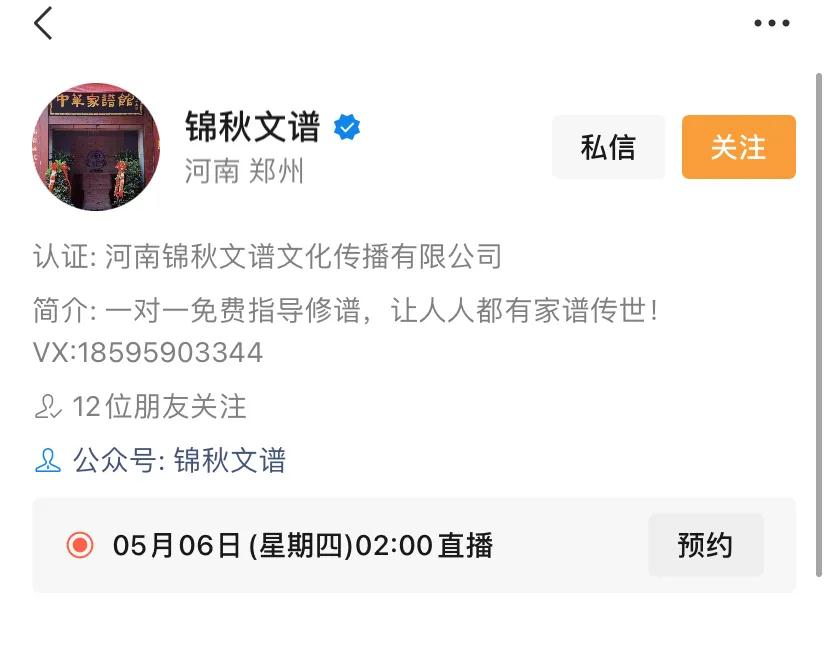Tap the live broadcast announcement card
828x652 pixels.
[x=414, y=545]
